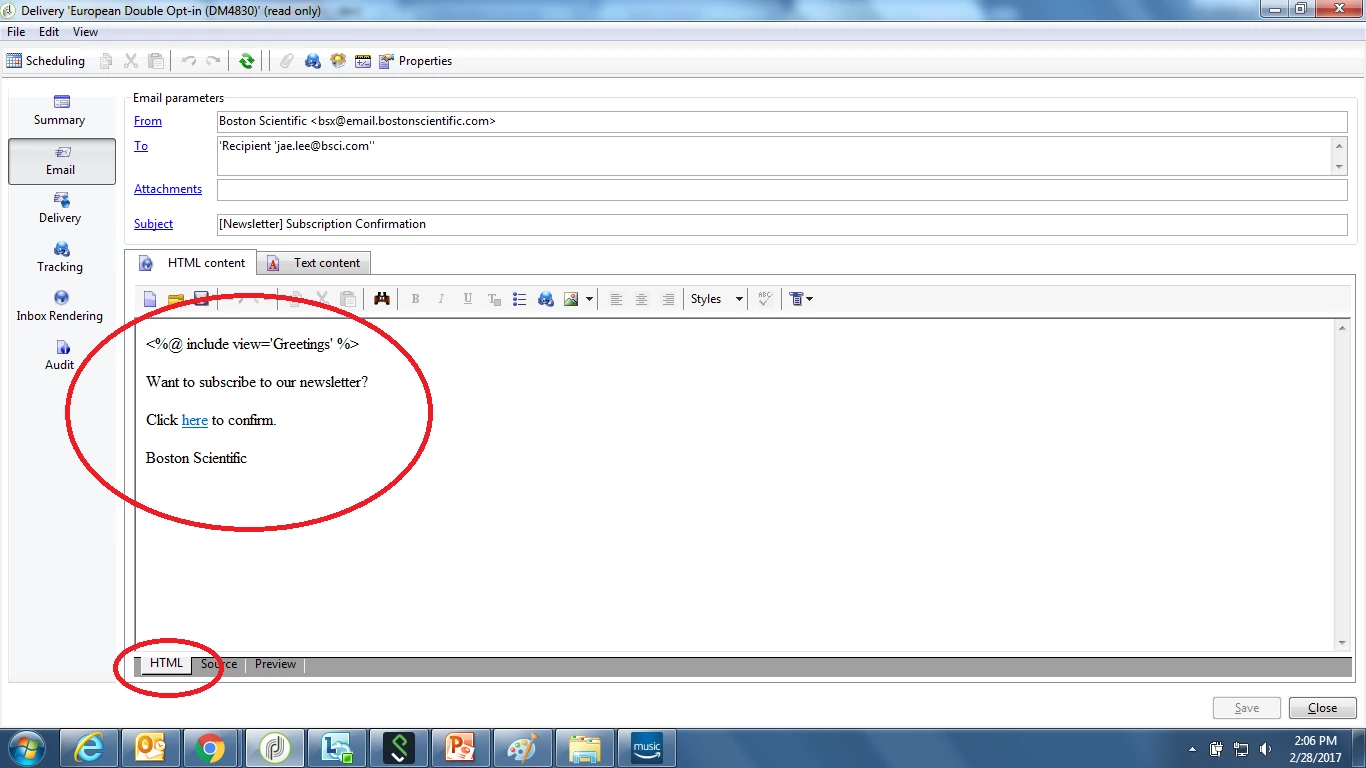Click the Attachments input field
The height and width of the screenshot is (768, 1366).
782,190
